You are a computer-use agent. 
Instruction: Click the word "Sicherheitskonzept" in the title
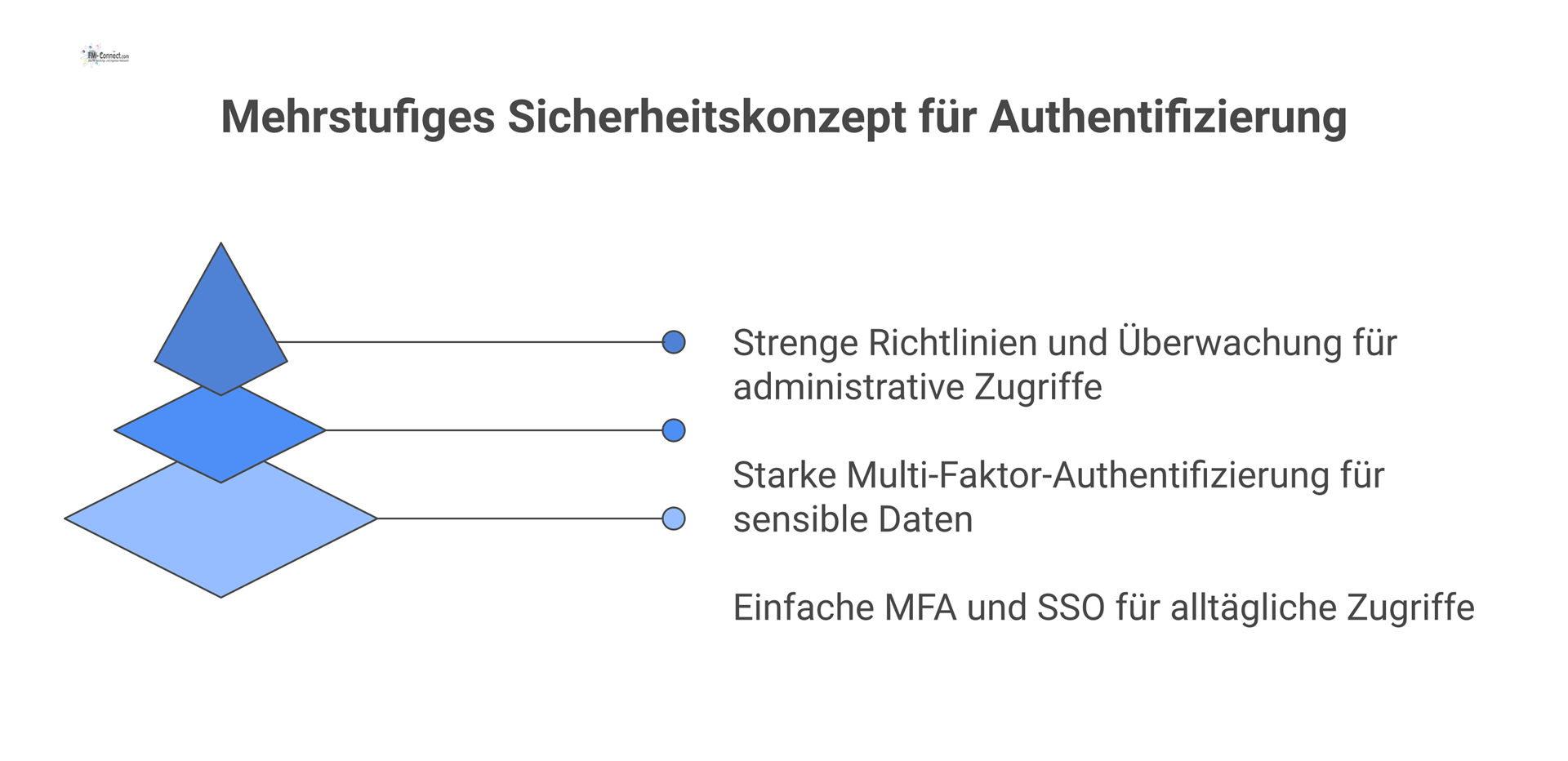[707, 117]
